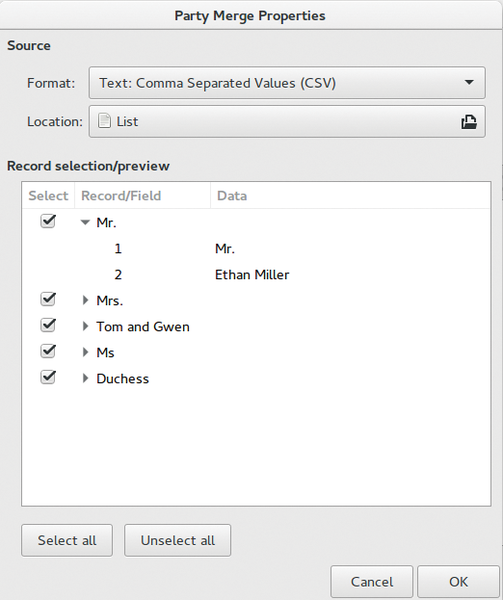This screenshot has height=600, width=503.
Task: Uncheck the Mrs. record checkbox
Action: [48, 300]
